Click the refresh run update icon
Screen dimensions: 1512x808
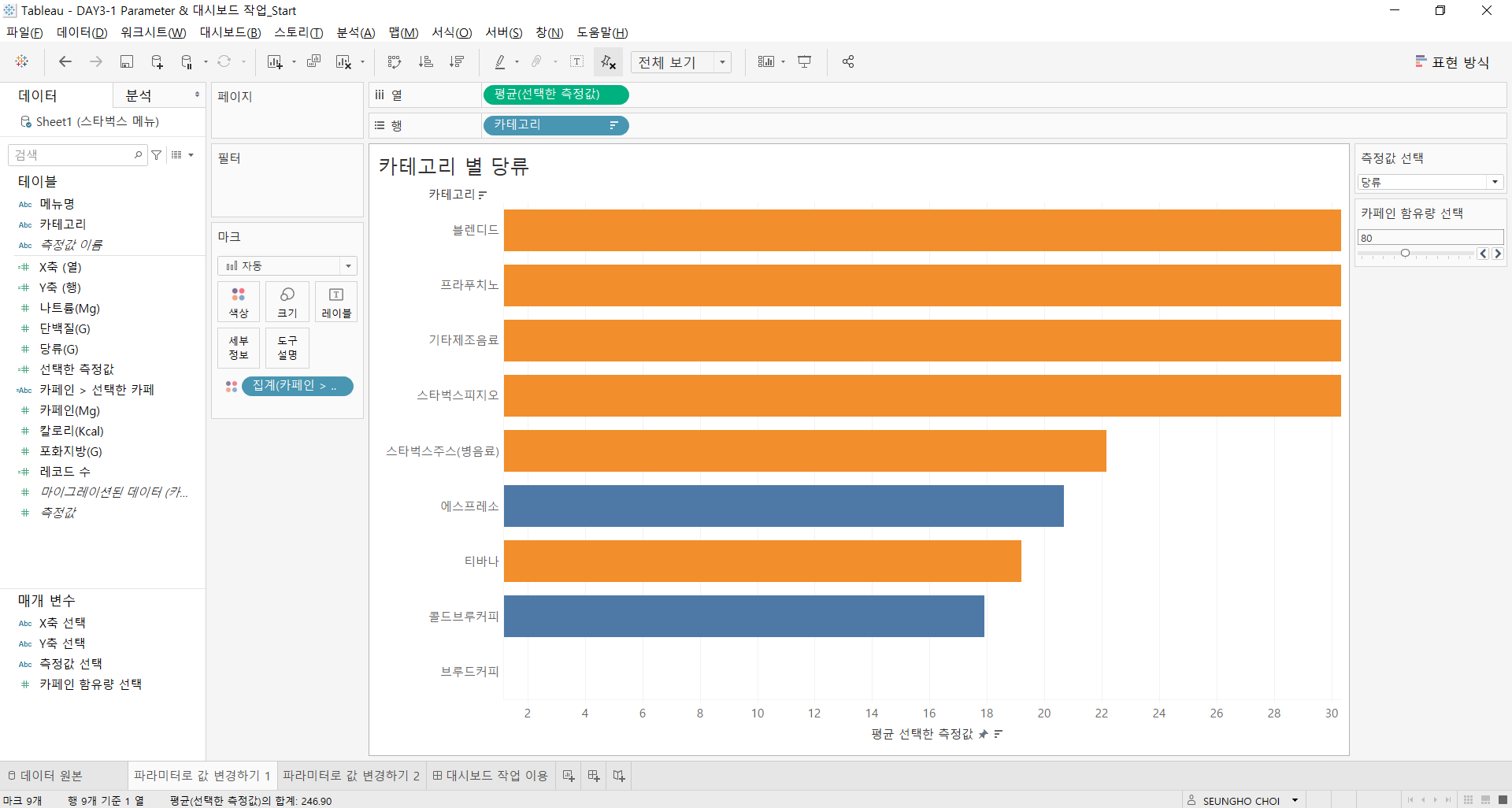[224, 61]
